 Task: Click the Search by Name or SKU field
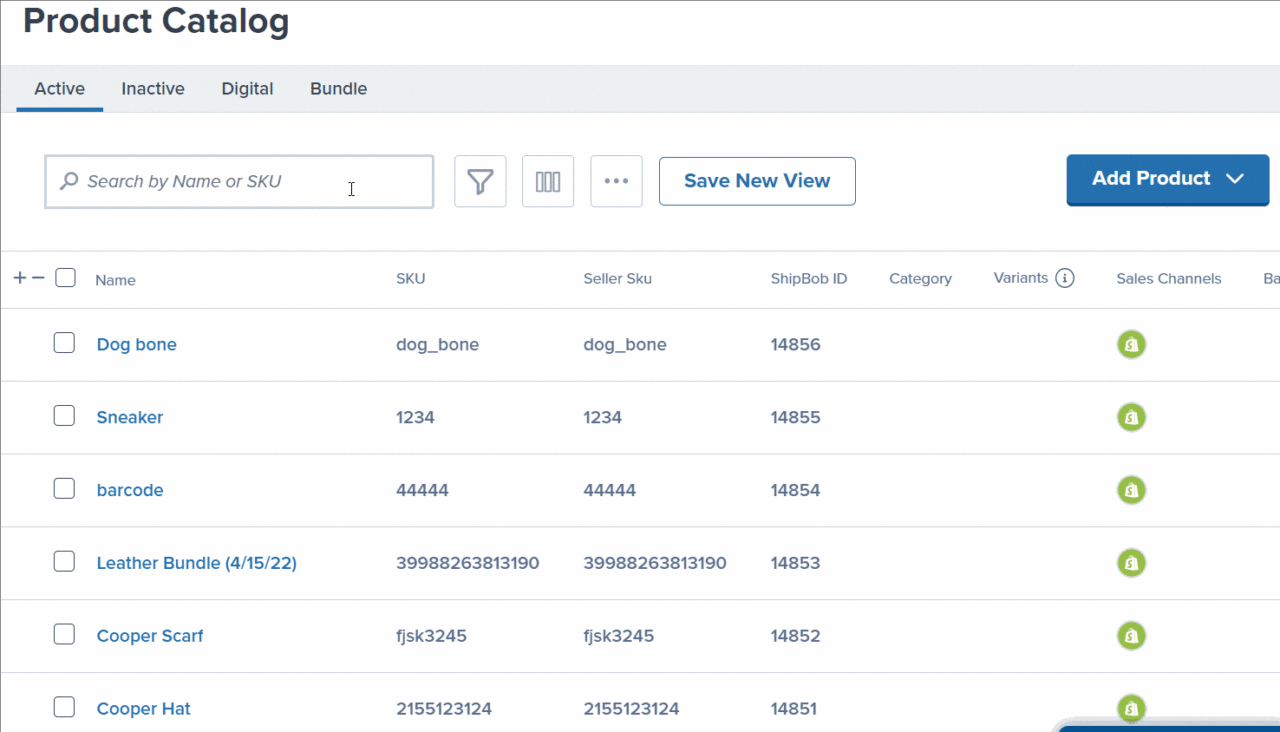[x=238, y=181]
